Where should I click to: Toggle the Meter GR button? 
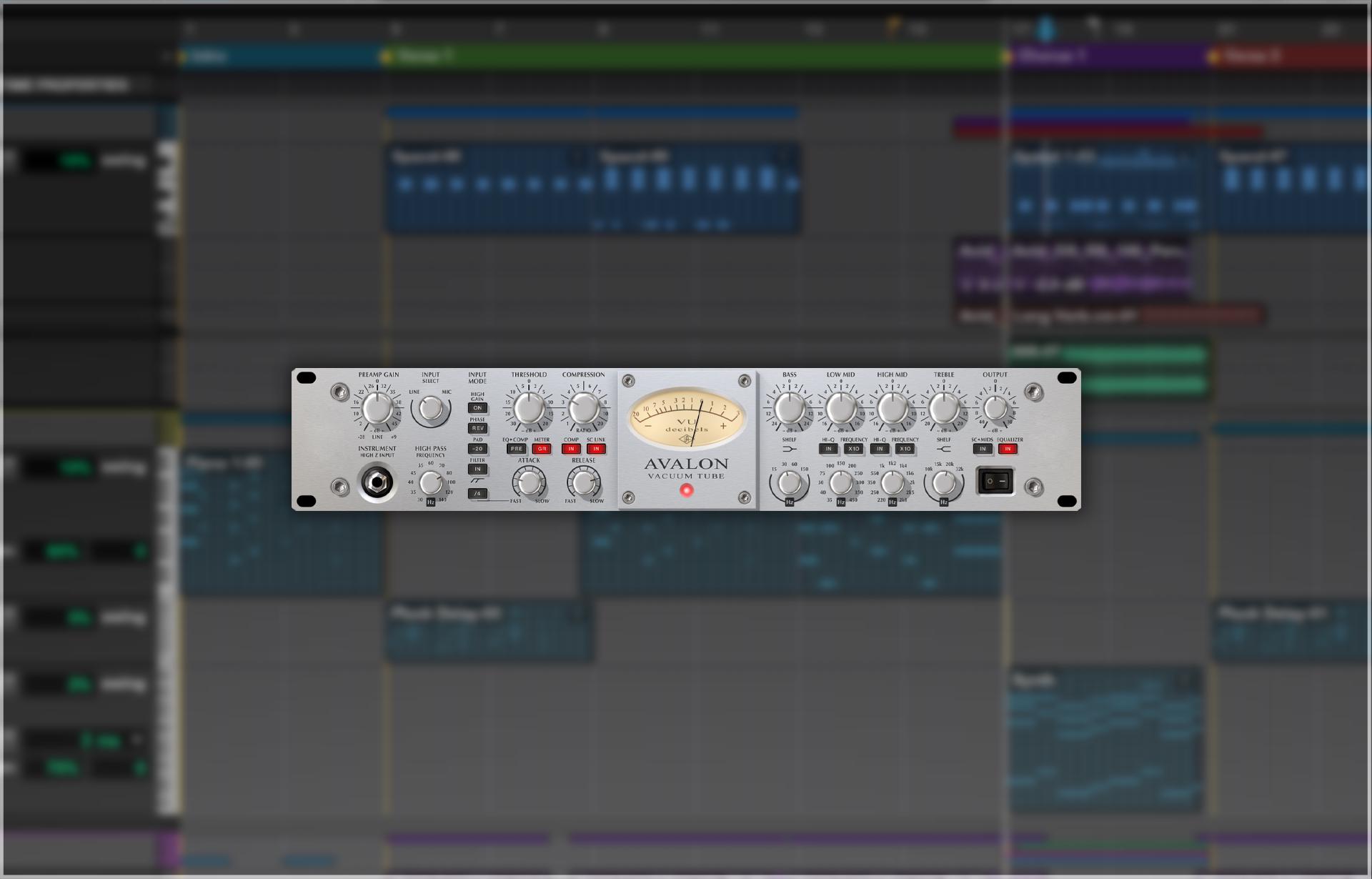tap(542, 449)
